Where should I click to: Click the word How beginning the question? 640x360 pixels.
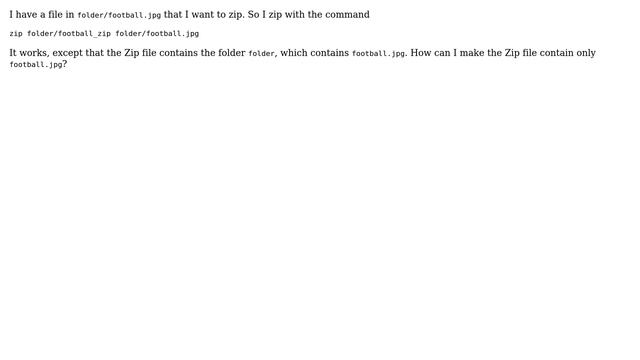(421, 53)
